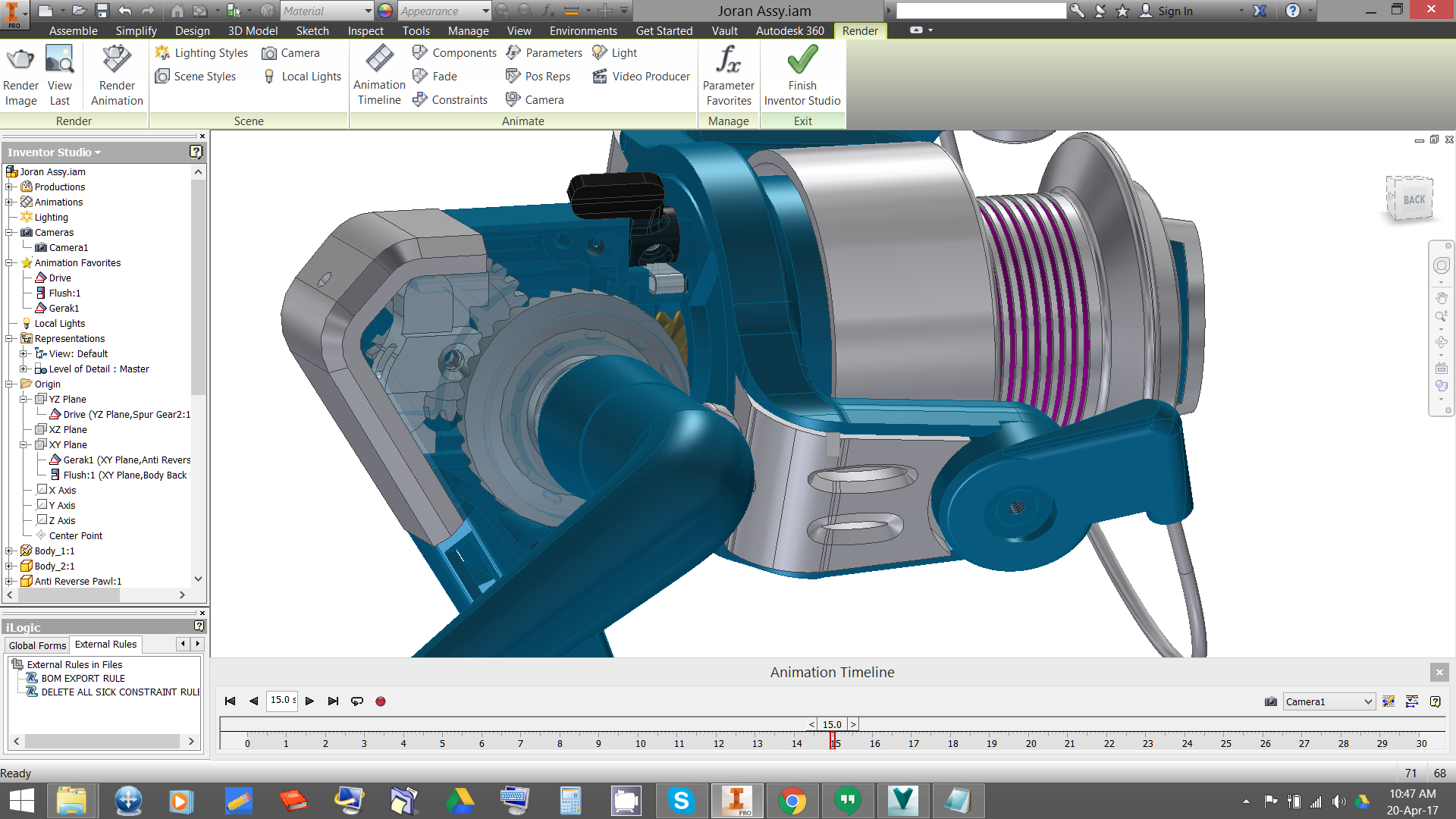Click the timeline current time marker
1456x819 pixels.
click(833, 740)
